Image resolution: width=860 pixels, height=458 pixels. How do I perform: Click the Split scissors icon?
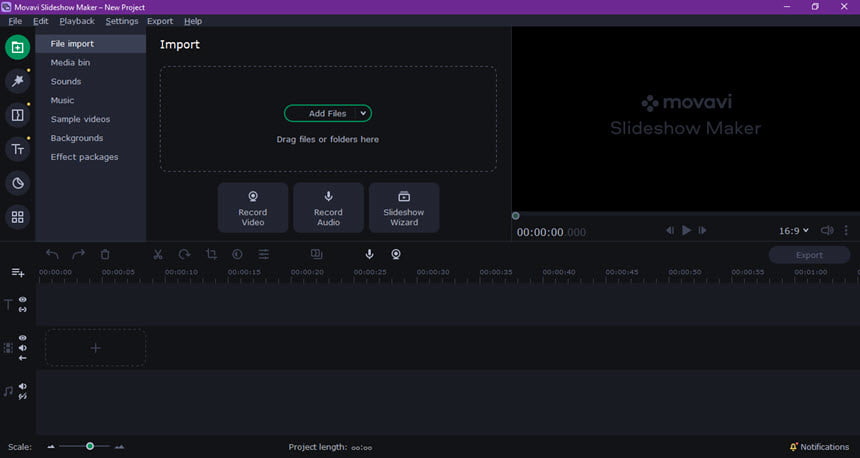158,254
